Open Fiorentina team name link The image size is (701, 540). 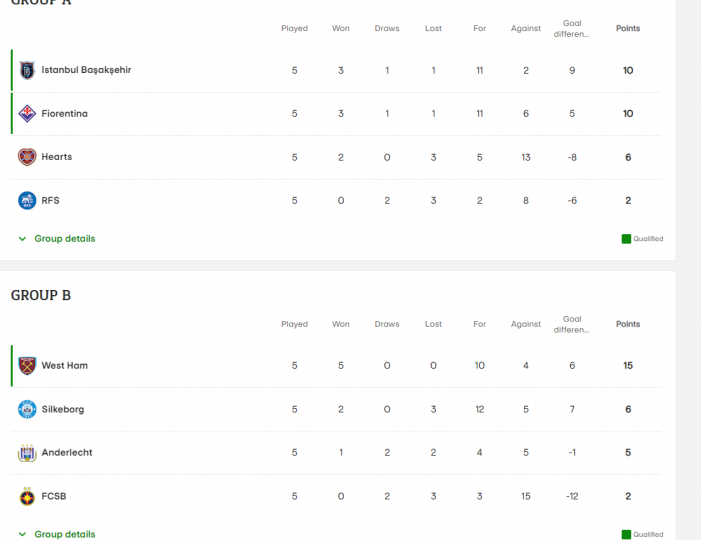click(64, 114)
